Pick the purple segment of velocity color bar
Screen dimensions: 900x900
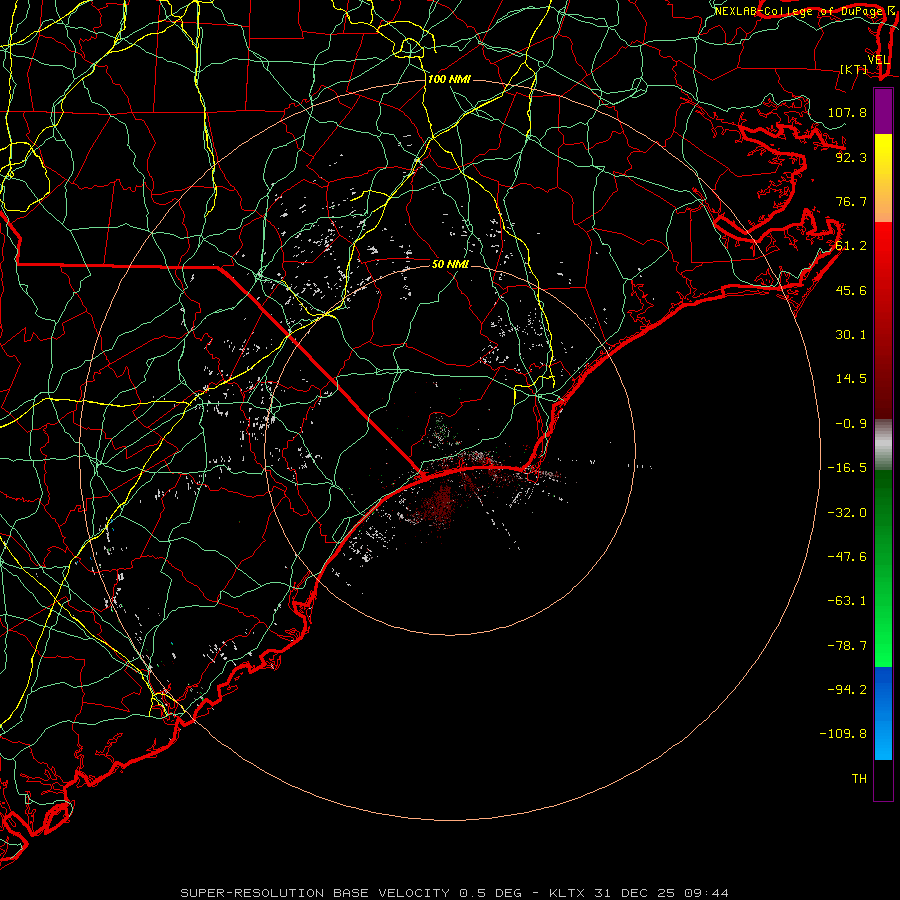[x=883, y=111]
